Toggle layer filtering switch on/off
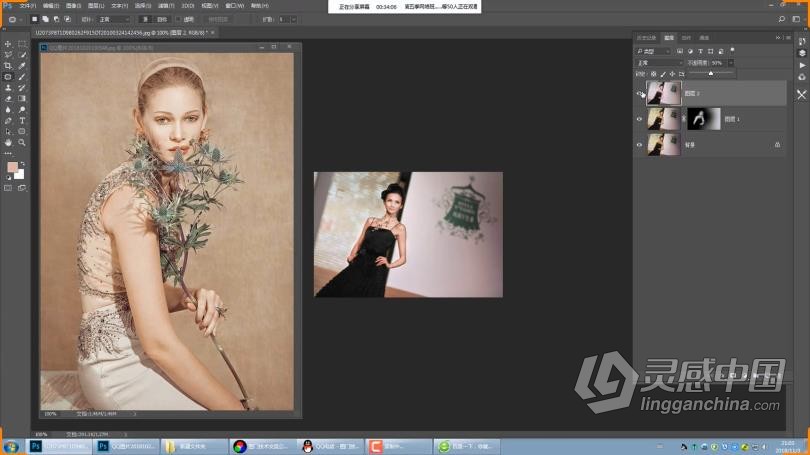The width and height of the screenshot is (810, 455). (x=733, y=50)
